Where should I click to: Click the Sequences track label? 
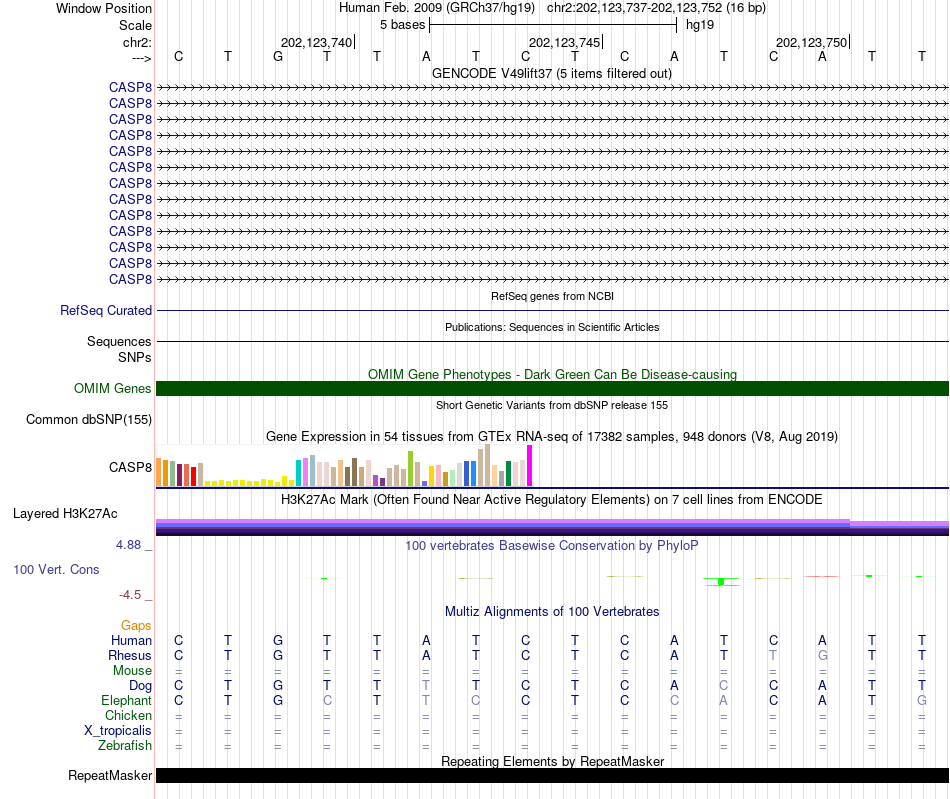(119, 341)
